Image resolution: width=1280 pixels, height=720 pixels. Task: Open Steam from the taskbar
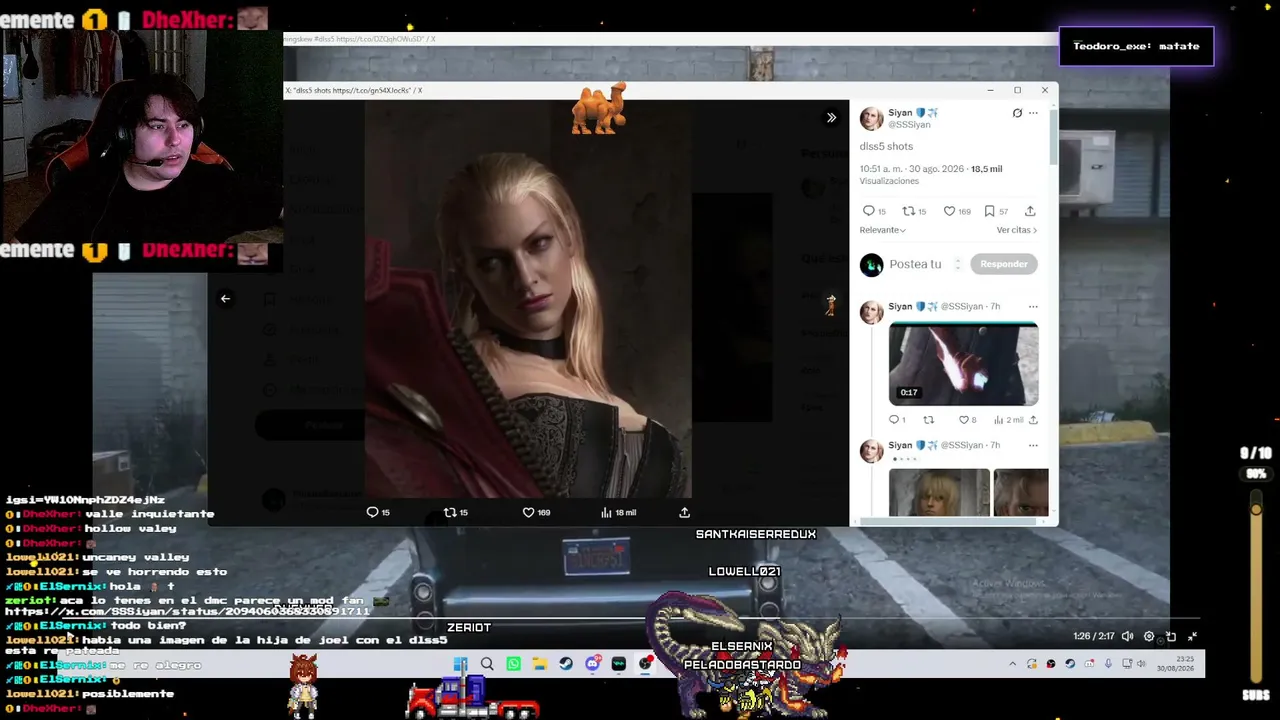[x=566, y=664]
